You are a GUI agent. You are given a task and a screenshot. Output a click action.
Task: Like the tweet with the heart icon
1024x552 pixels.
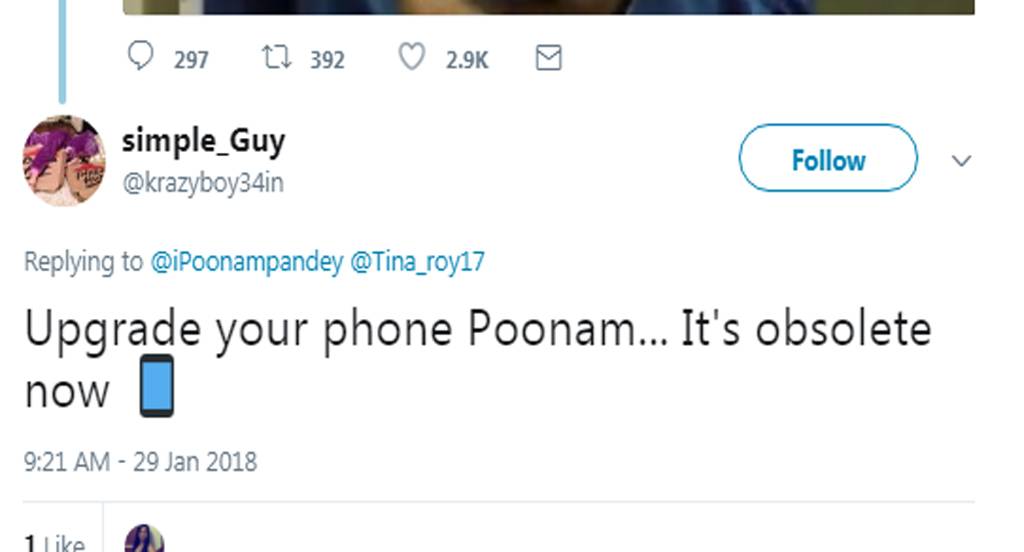coord(412,57)
